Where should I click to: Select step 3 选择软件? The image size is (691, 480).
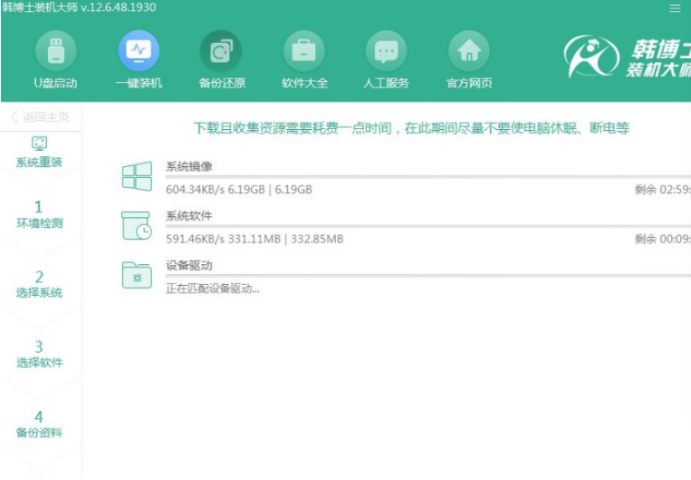tap(40, 353)
